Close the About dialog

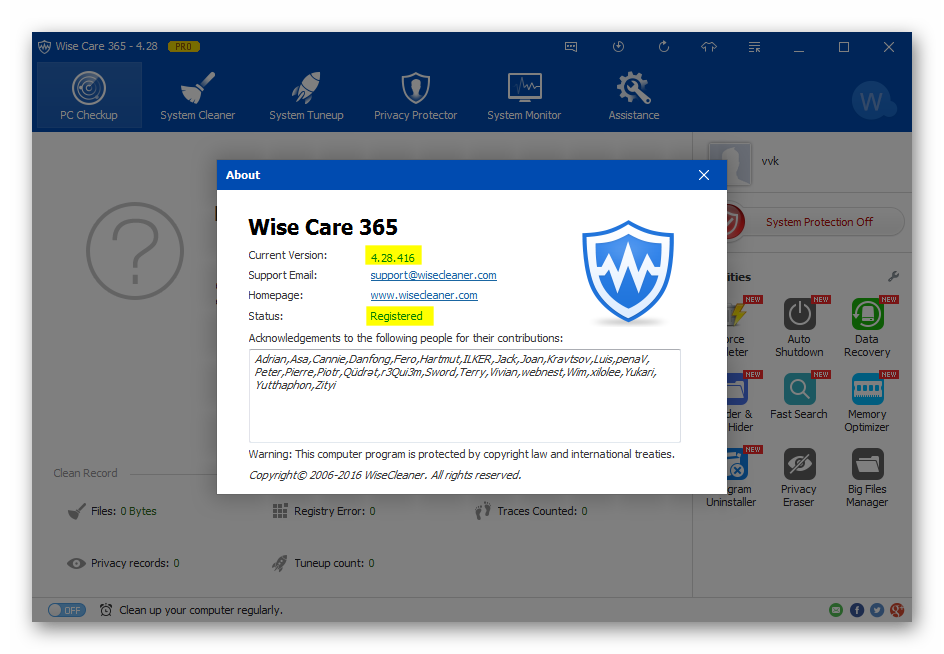coord(704,175)
